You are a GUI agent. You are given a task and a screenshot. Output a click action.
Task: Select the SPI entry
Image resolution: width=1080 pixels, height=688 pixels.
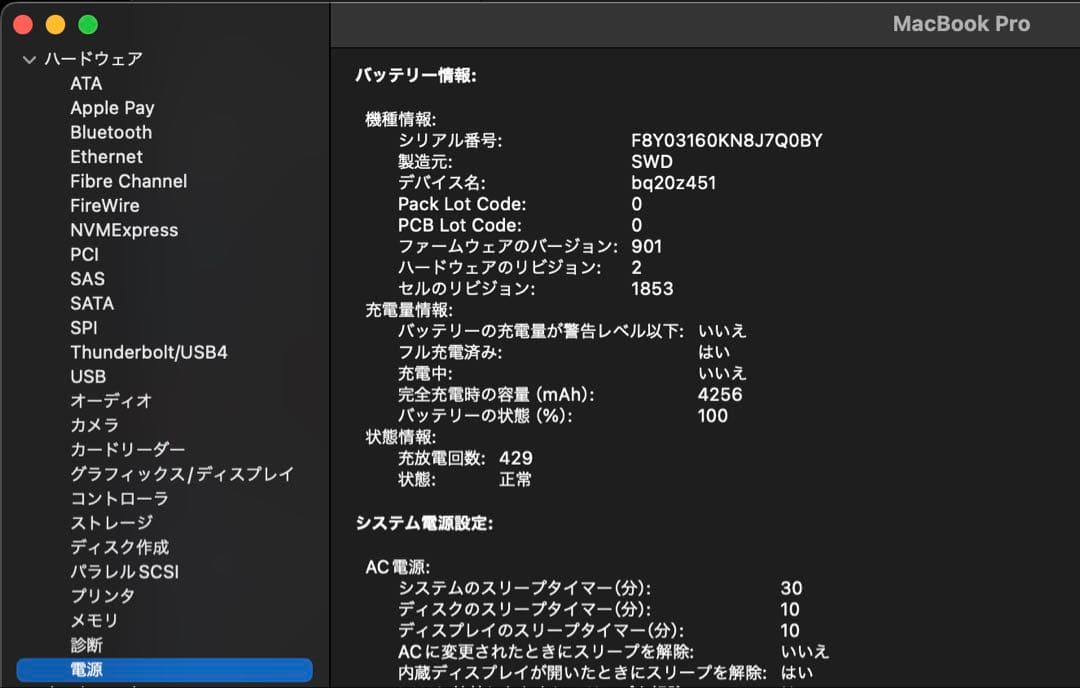(84, 327)
